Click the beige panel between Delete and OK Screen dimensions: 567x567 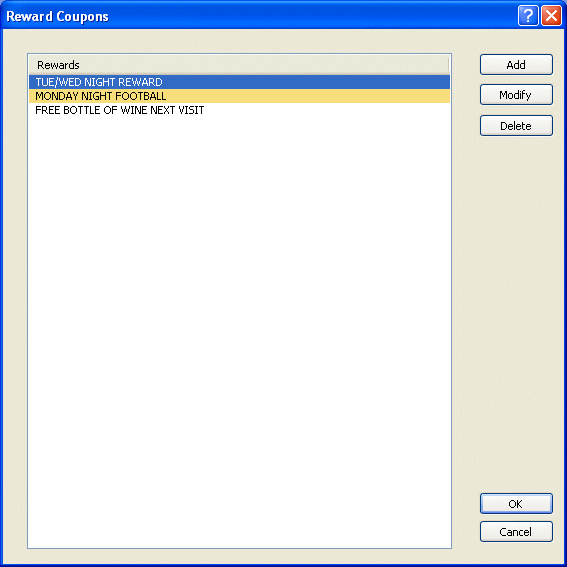(516, 315)
